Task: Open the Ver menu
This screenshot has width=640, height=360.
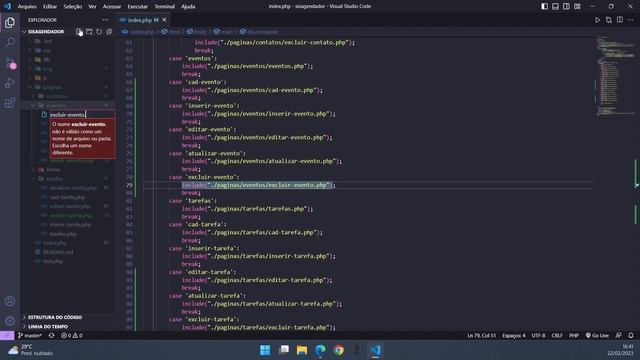Action: pos(92,6)
